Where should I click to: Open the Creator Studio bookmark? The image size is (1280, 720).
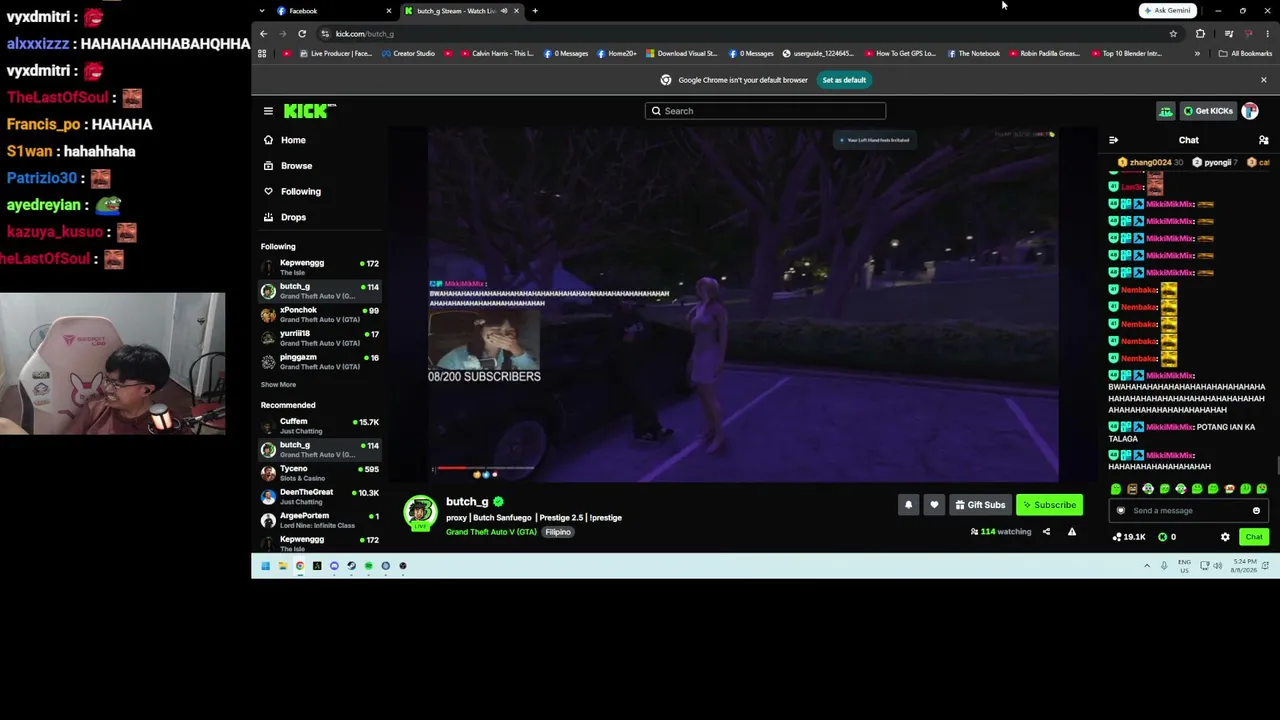click(x=408, y=54)
